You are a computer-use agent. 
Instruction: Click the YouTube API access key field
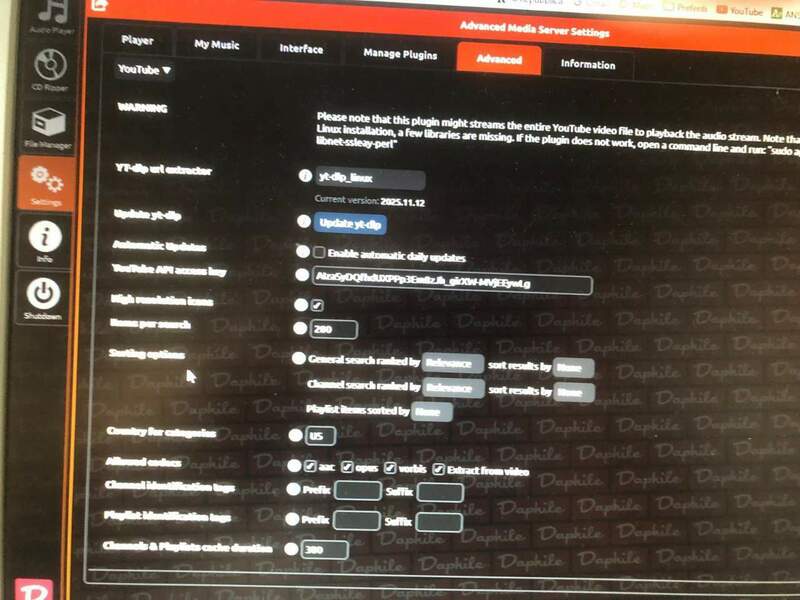click(452, 280)
